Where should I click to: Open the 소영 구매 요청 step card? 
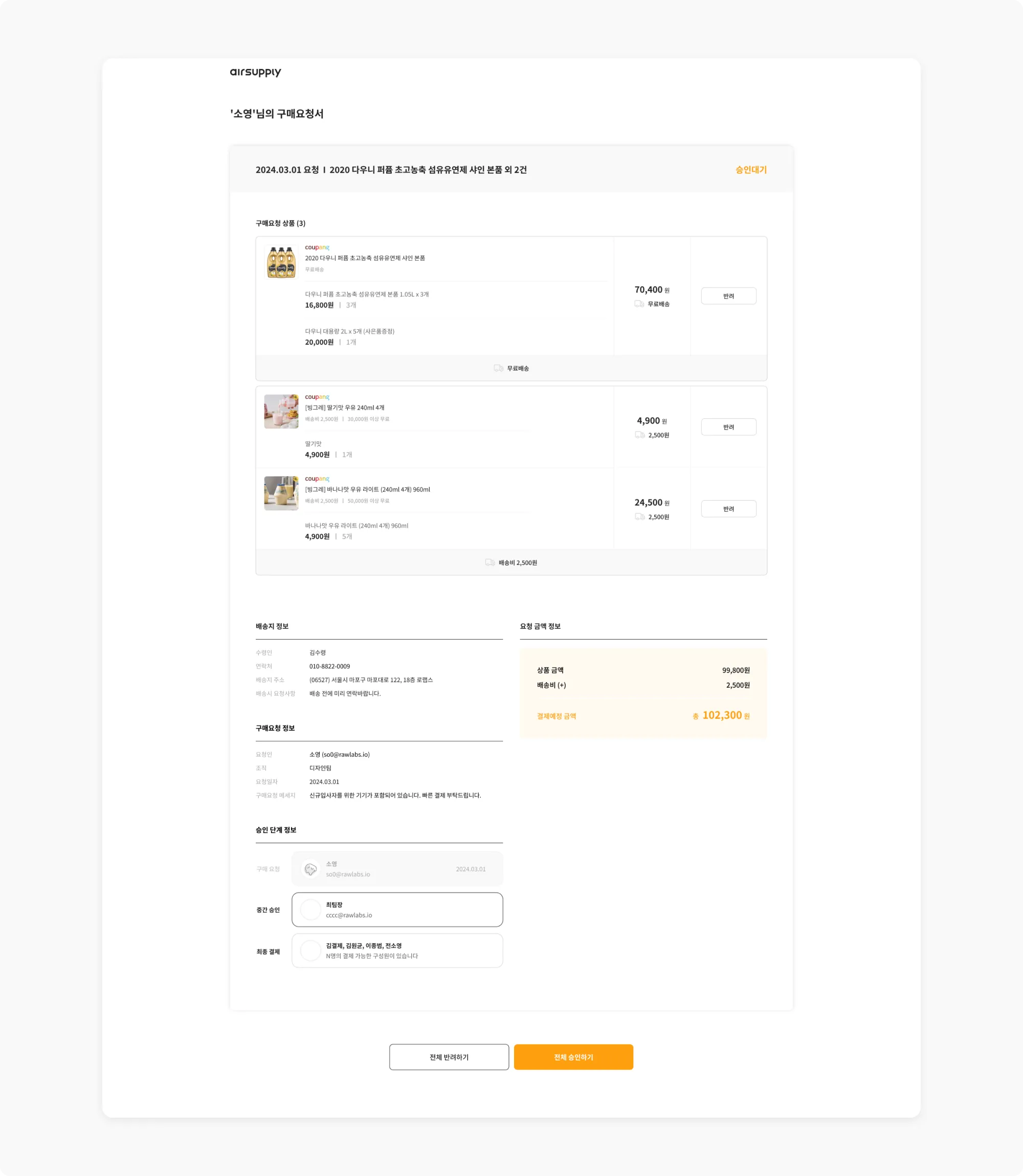[x=411, y=869]
